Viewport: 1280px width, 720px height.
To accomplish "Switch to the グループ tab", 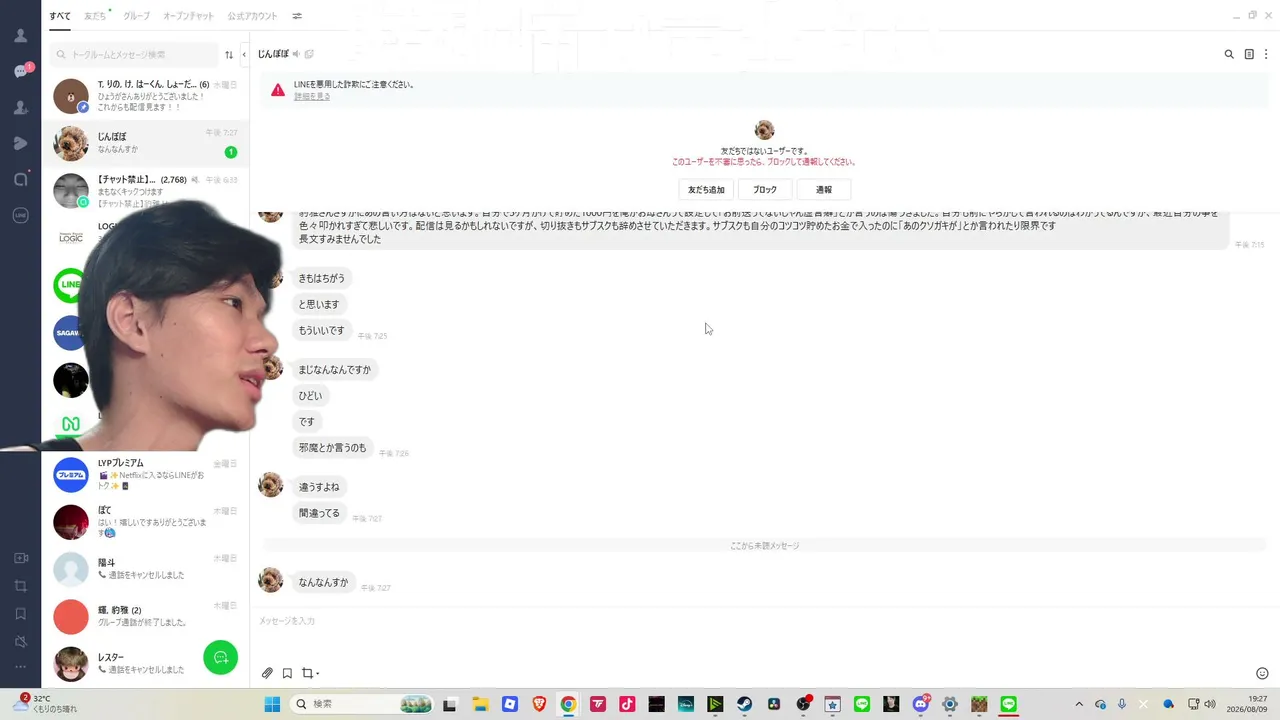I will coord(136,16).
